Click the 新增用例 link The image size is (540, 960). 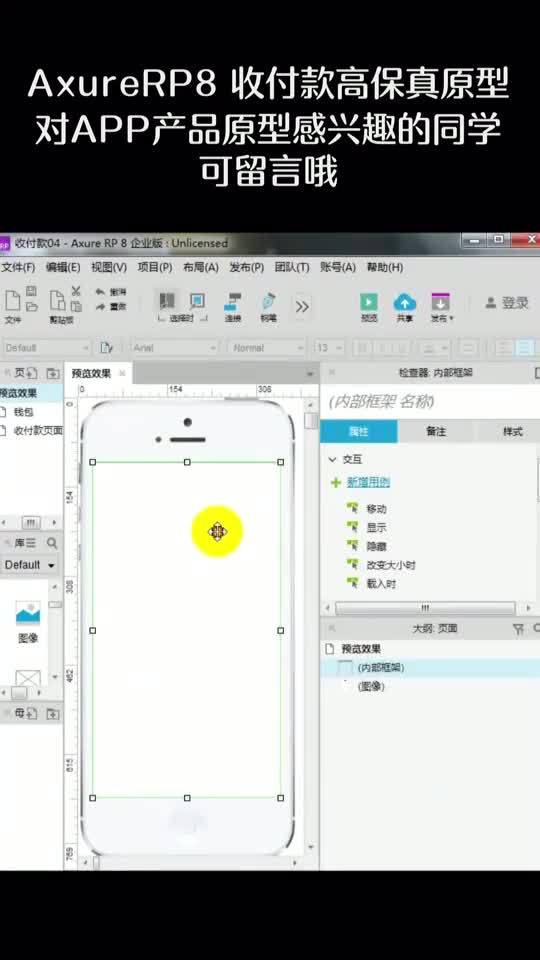369,482
